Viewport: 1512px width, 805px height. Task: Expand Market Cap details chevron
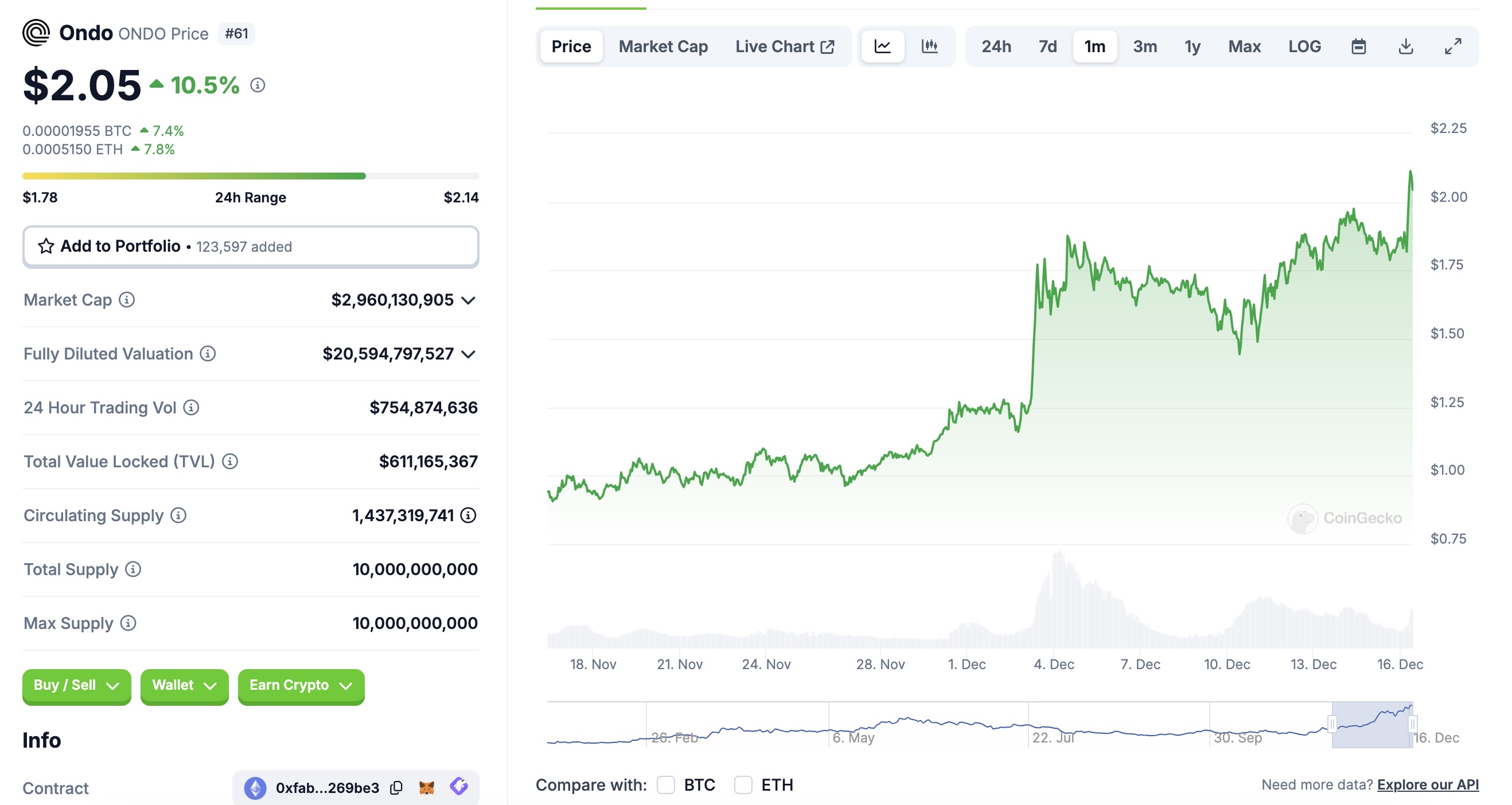point(469,300)
